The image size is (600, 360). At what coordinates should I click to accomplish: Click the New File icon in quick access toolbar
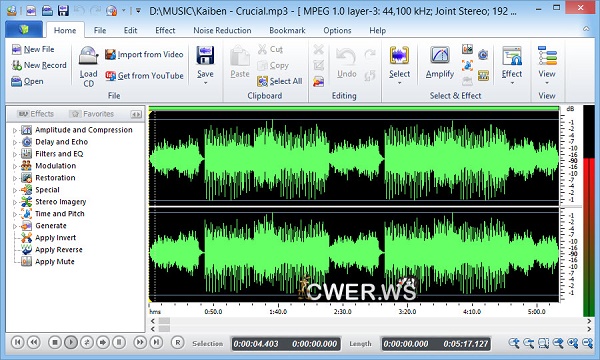[31, 10]
